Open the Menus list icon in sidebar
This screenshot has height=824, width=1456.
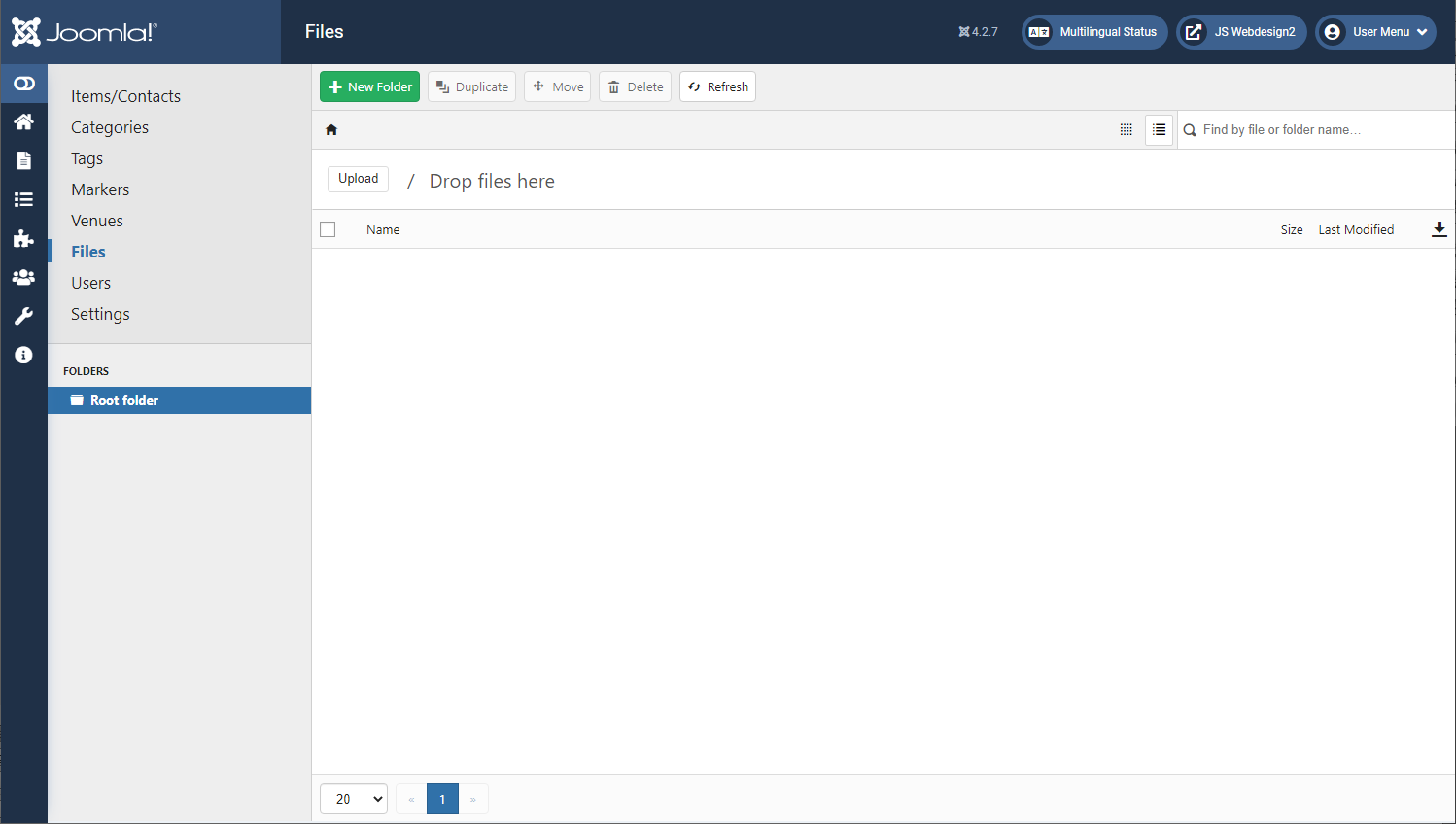(x=24, y=199)
